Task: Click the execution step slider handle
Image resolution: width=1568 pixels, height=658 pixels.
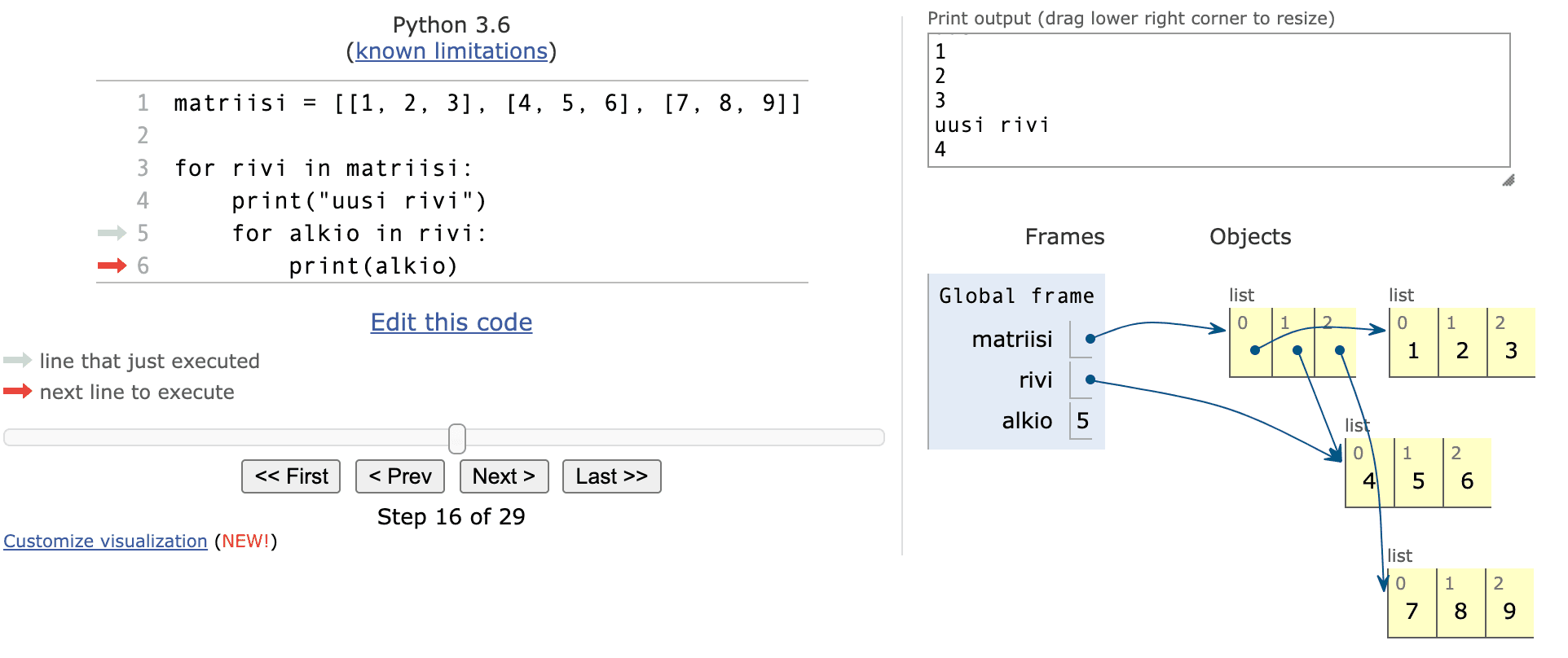Action: (457, 438)
